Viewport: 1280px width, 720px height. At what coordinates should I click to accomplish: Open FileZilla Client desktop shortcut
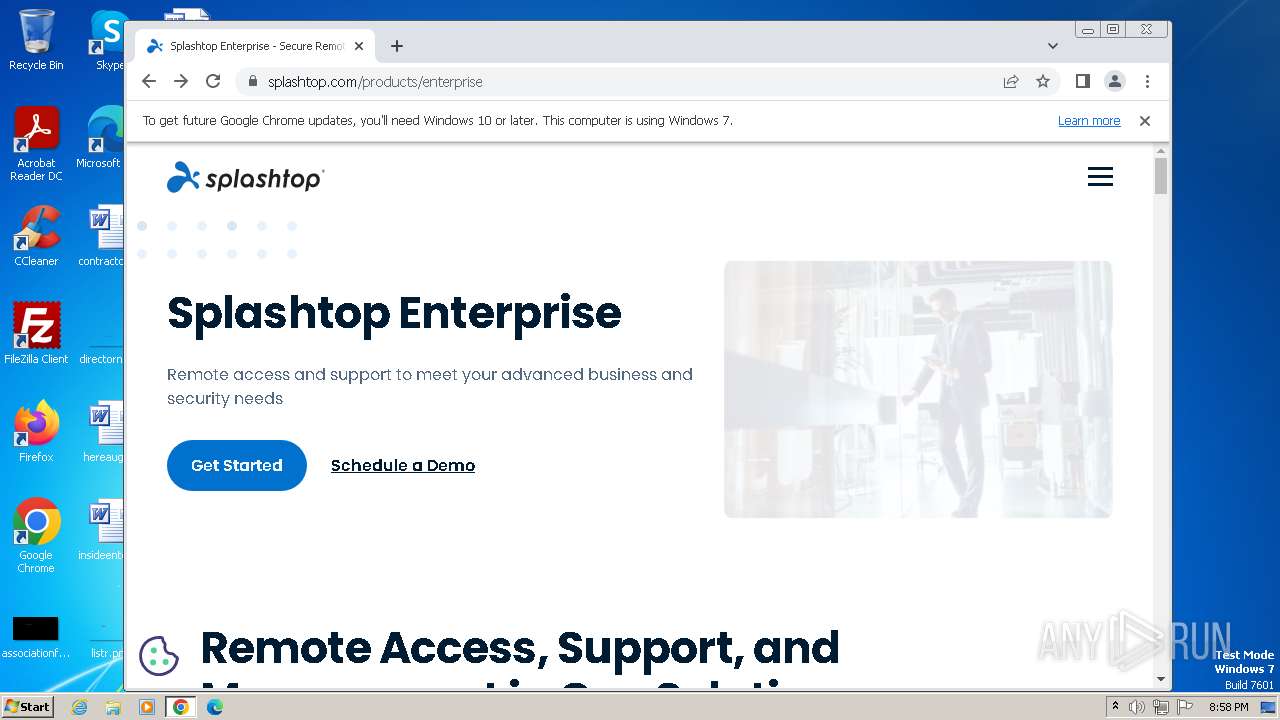(x=36, y=333)
